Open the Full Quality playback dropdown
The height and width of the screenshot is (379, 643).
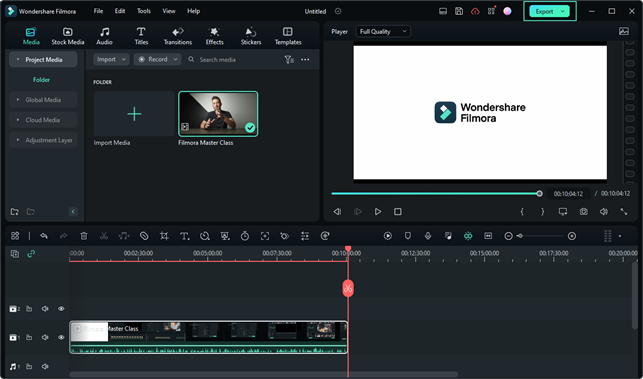click(x=383, y=32)
